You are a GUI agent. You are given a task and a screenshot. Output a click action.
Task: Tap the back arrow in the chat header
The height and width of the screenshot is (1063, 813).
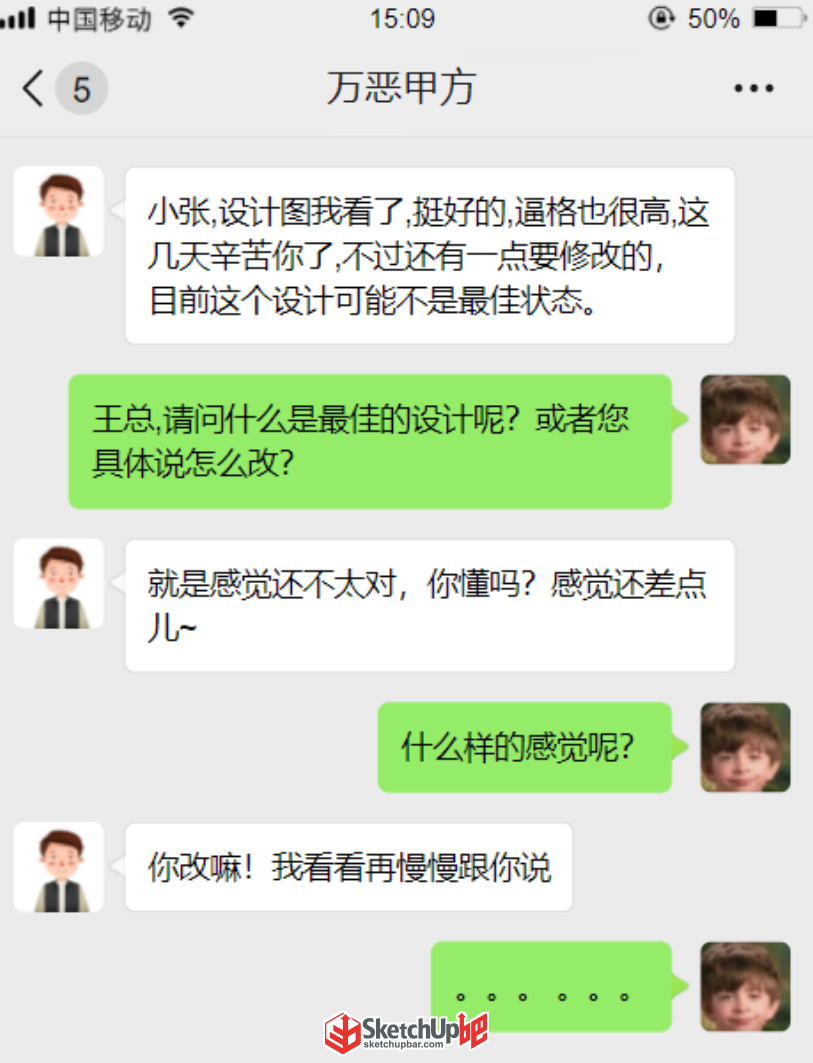[x=33, y=88]
